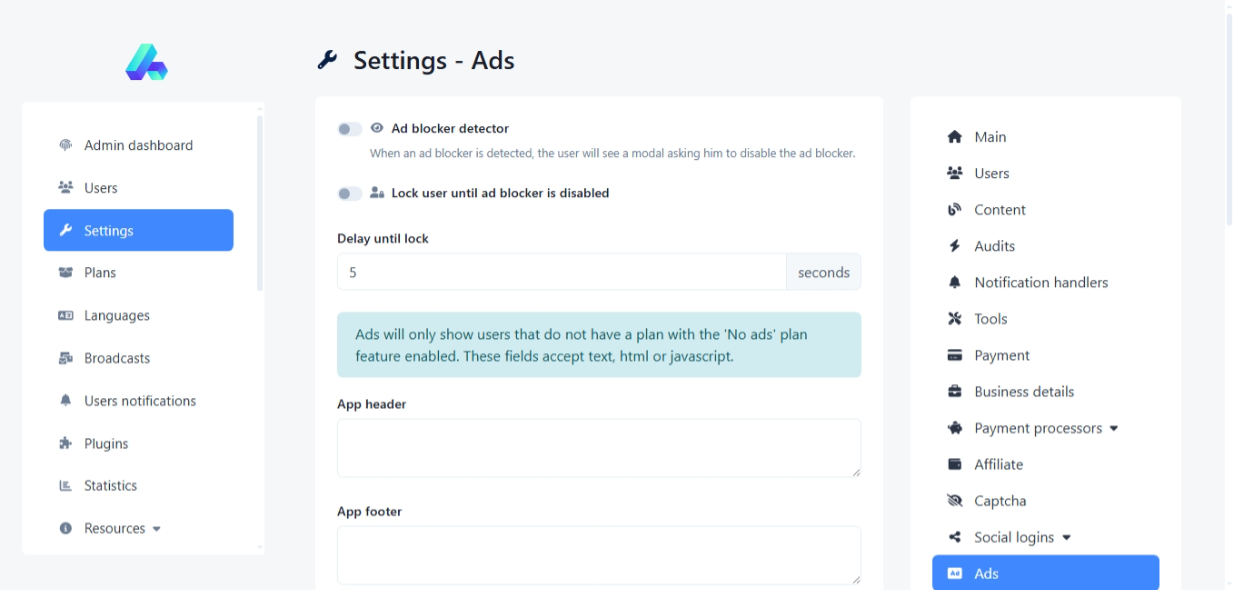The width and height of the screenshot is (1234, 590).
Task: Open the Languages menu item
Action: click(x=116, y=316)
